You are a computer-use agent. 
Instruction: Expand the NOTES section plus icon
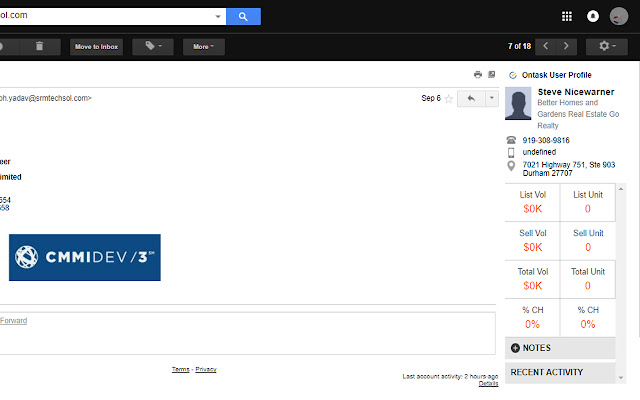coord(515,348)
